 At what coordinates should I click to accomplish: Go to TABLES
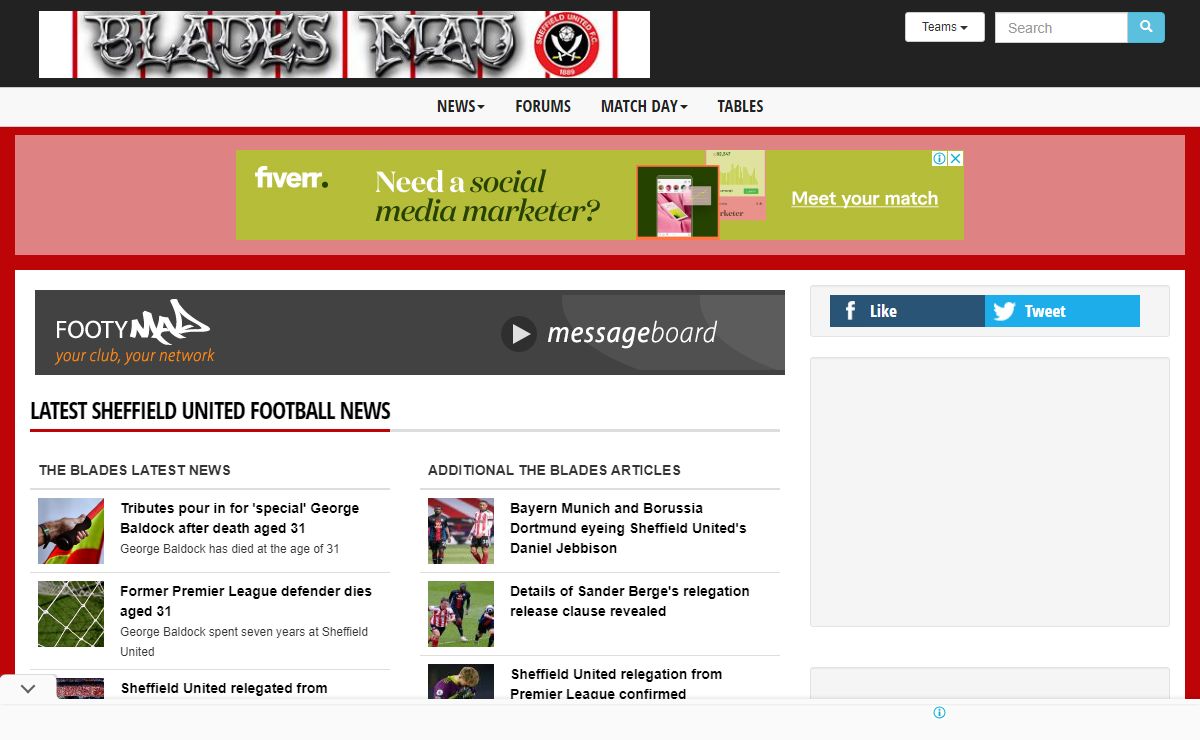740,106
